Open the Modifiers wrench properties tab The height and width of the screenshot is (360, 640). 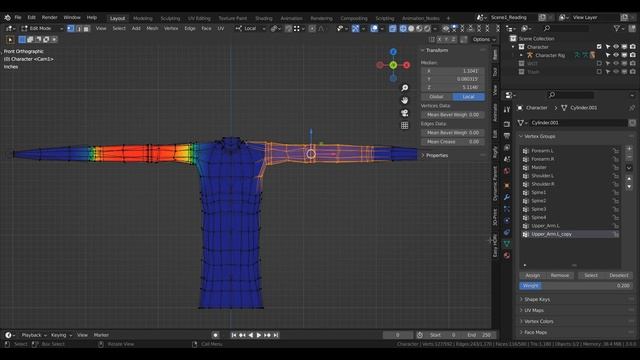click(507, 197)
